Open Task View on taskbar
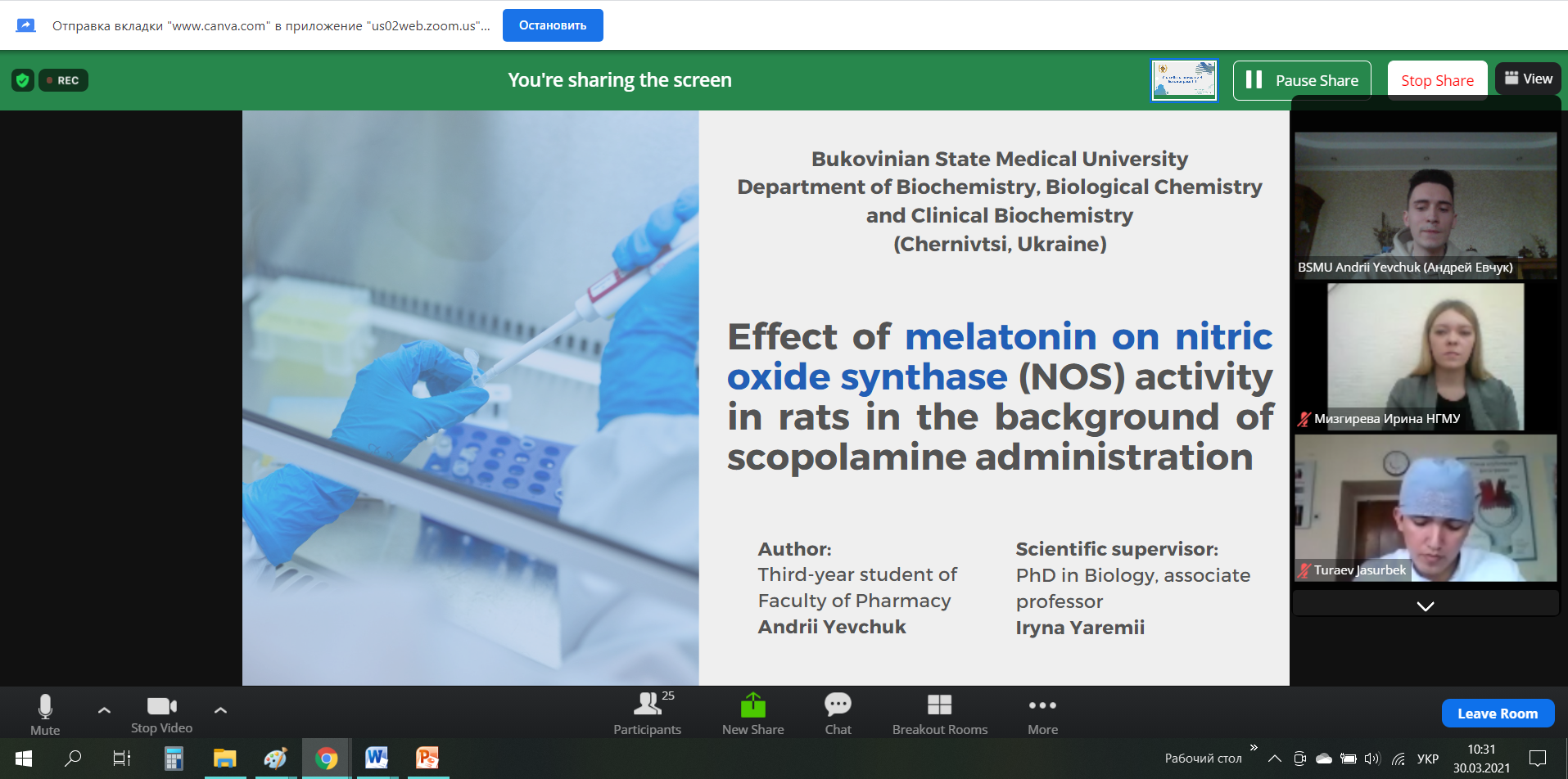 (x=122, y=759)
